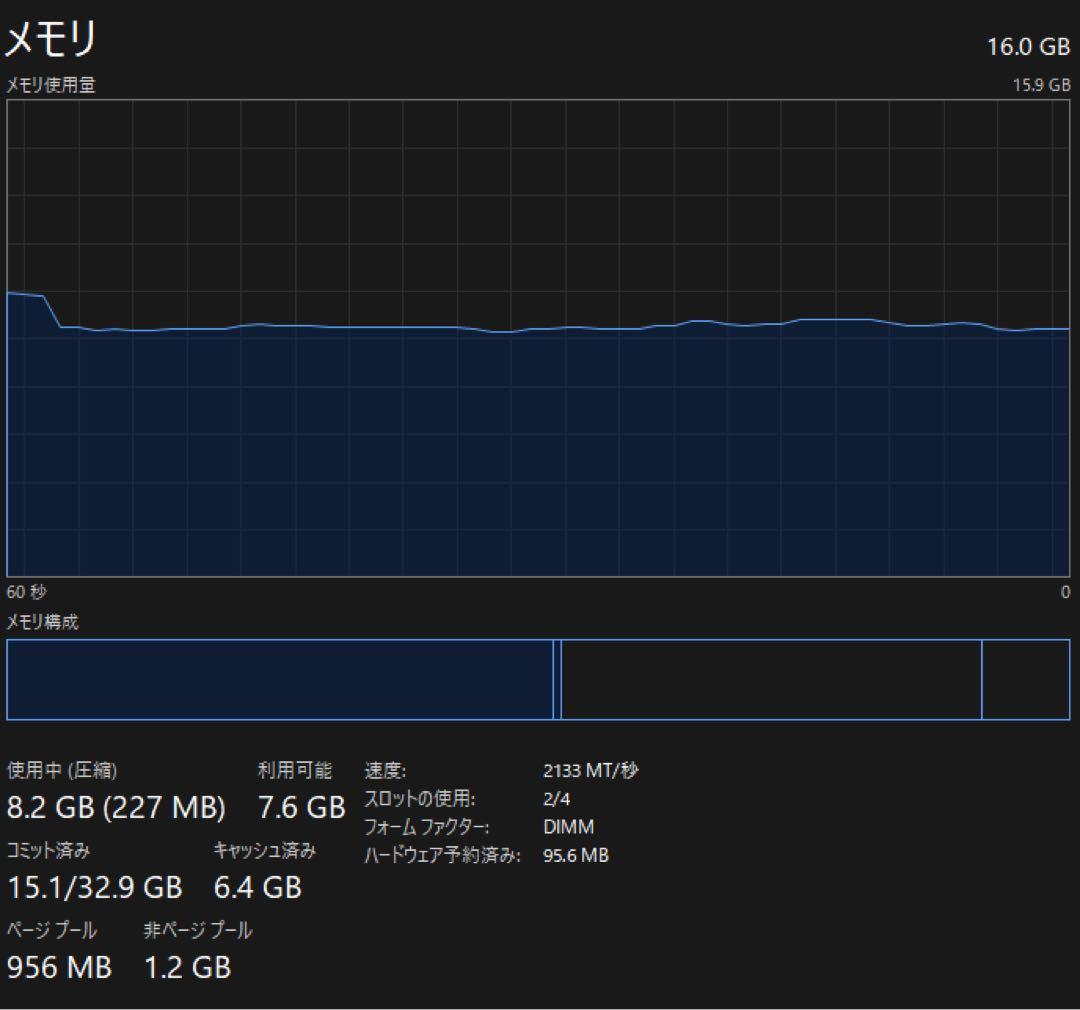
Task: Click the thin modified segment in composition bar
Action: (x=557, y=680)
